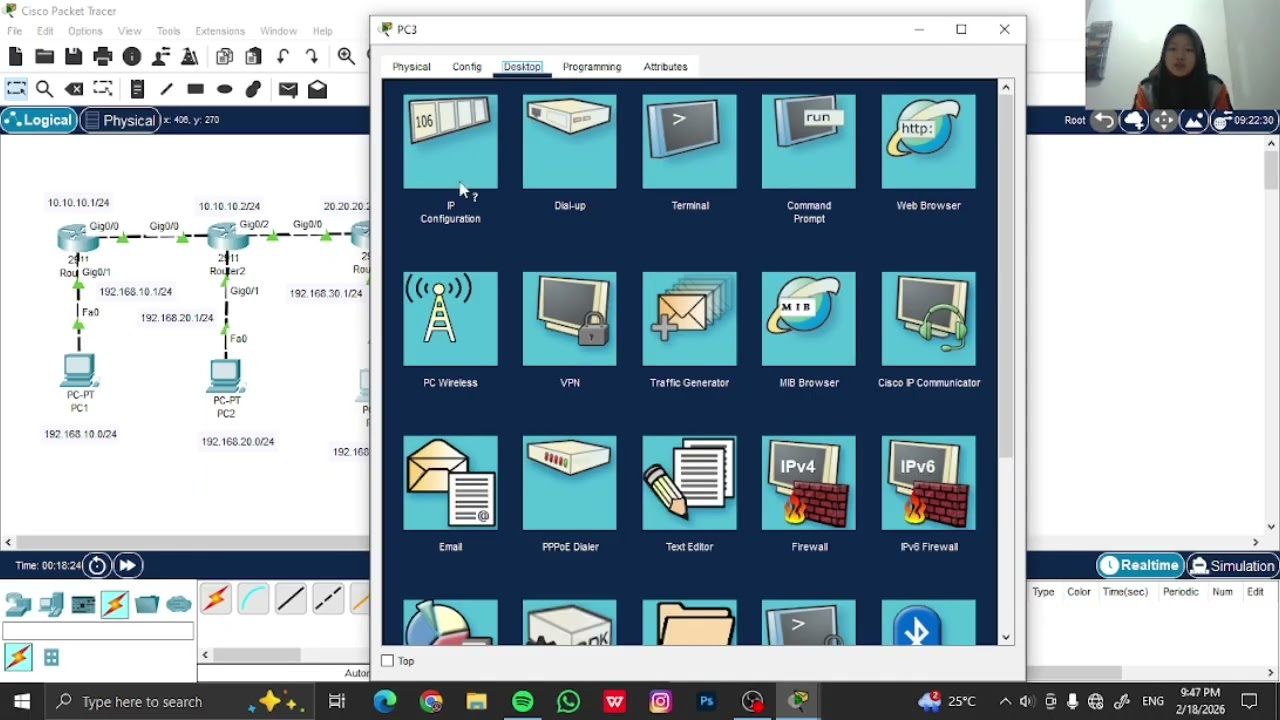Open the Tools menu

(x=168, y=31)
